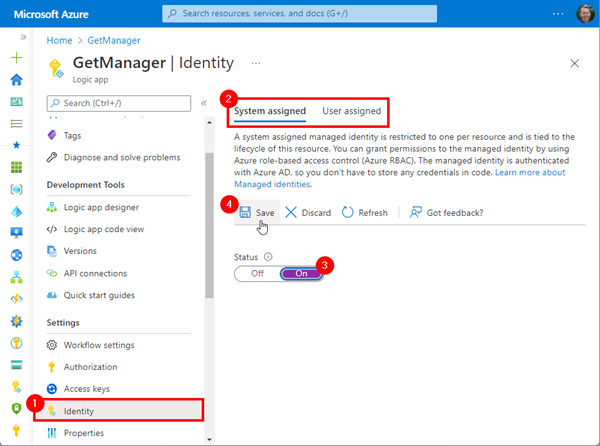Click the Create a resource plus icon

coord(16,58)
